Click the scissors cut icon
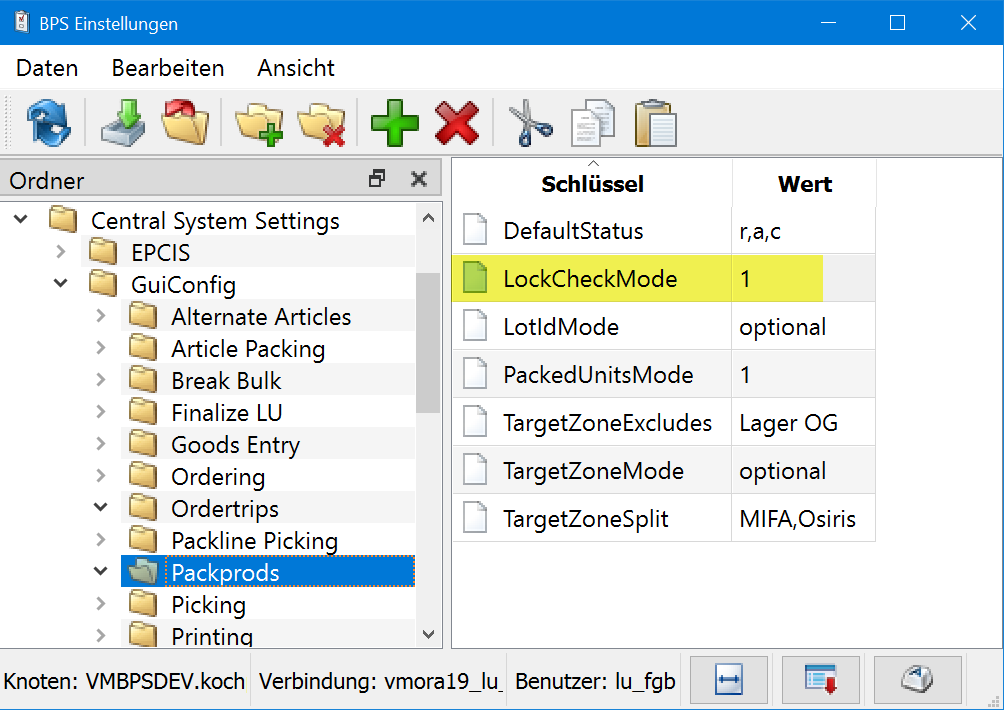1004x710 pixels. (530, 124)
